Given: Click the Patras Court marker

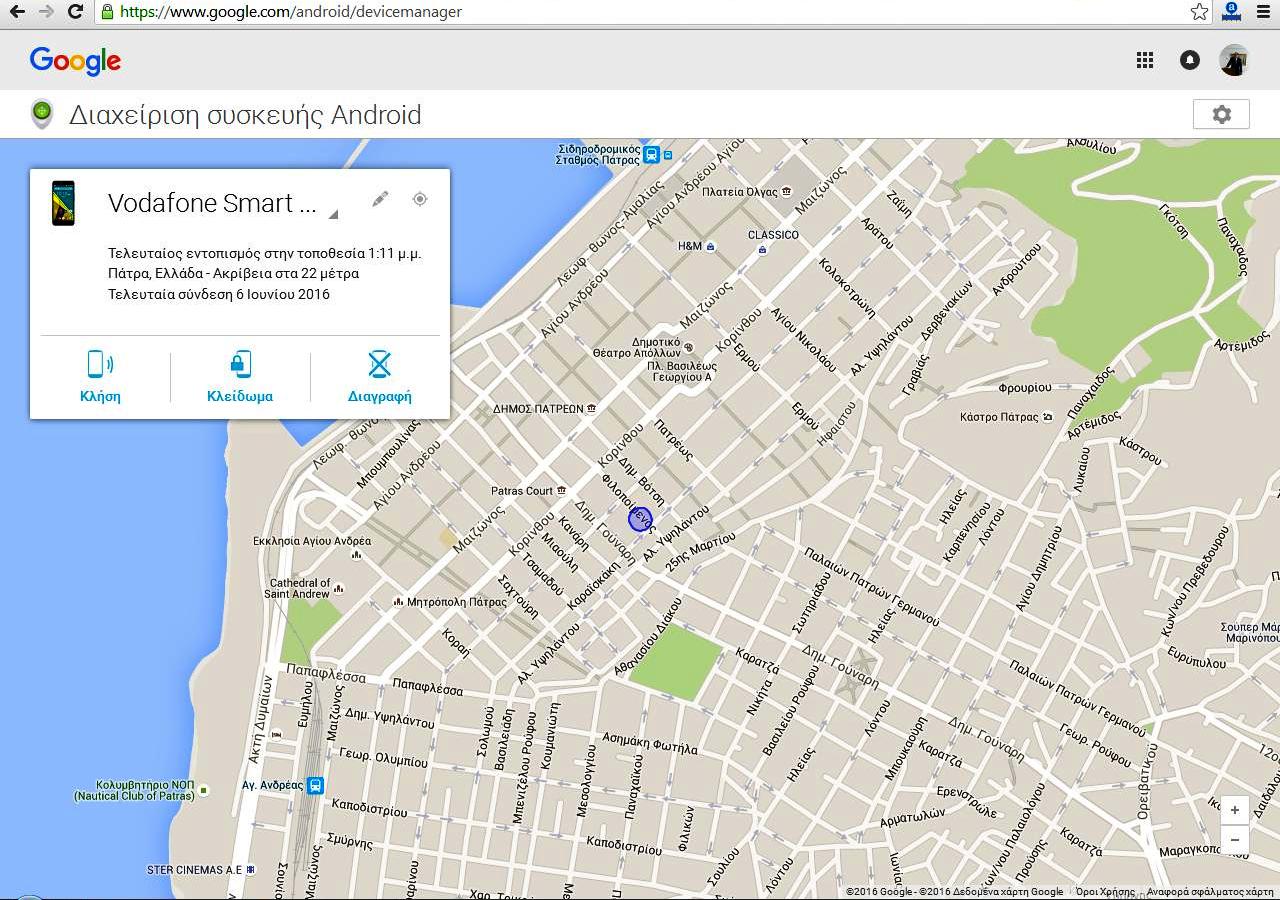Looking at the screenshot, I should click(x=563, y=491).
